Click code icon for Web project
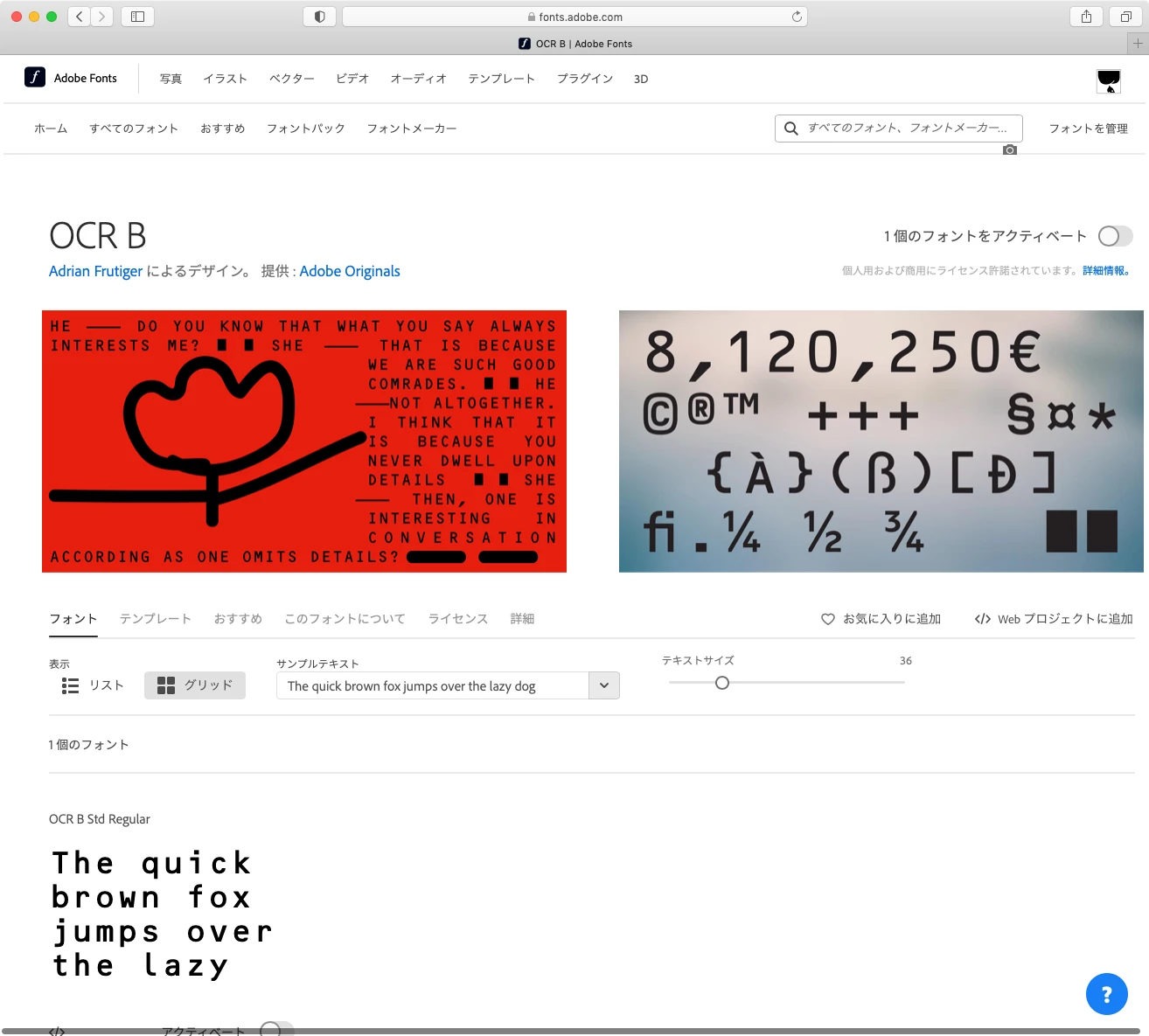1149x1036 pixels. click(983, 619)
